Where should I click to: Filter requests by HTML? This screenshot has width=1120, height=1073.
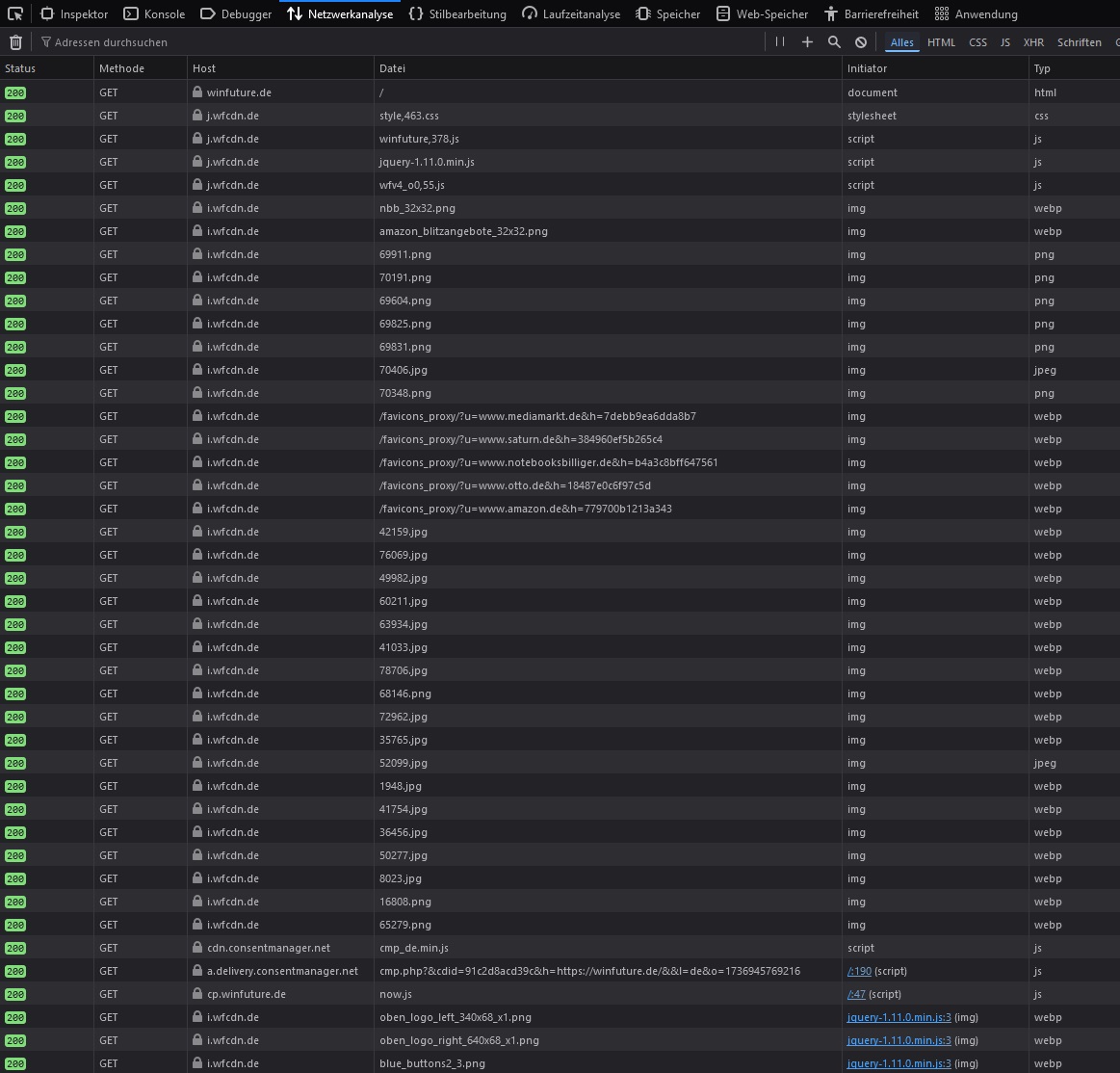point(941,42)
